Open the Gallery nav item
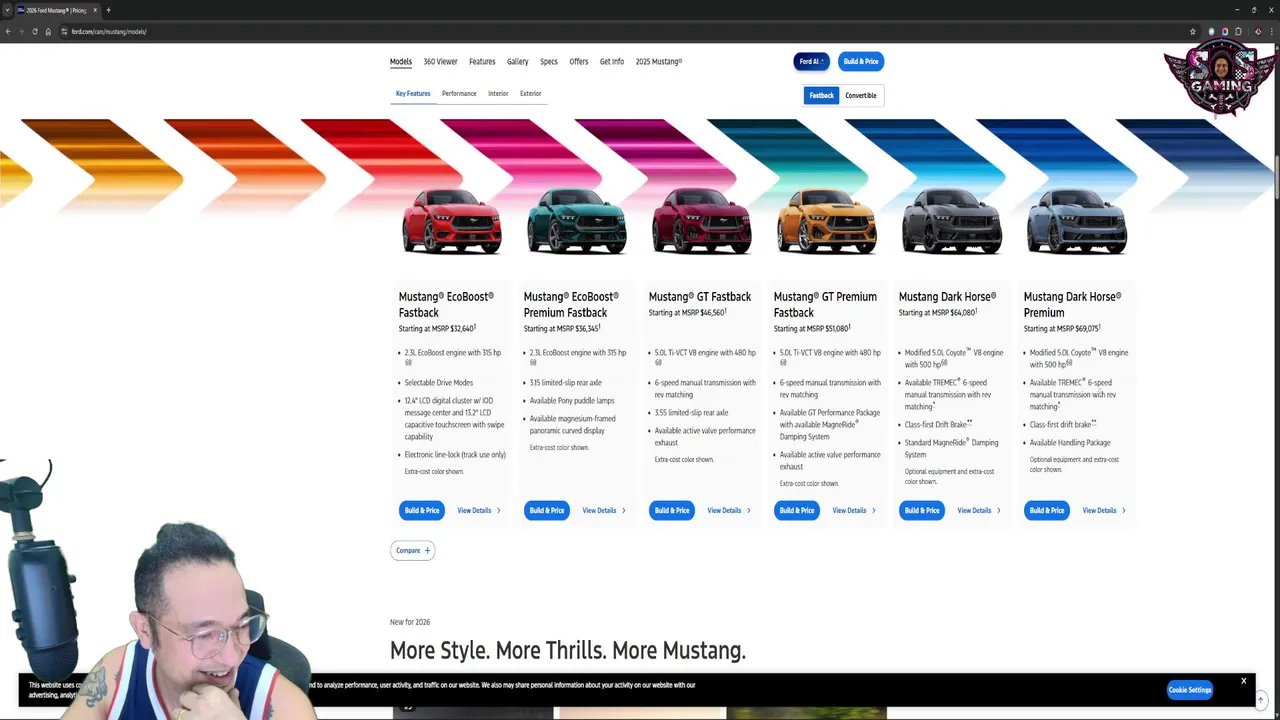Screen dimensions: 1280x720 [x=517, y=62]
